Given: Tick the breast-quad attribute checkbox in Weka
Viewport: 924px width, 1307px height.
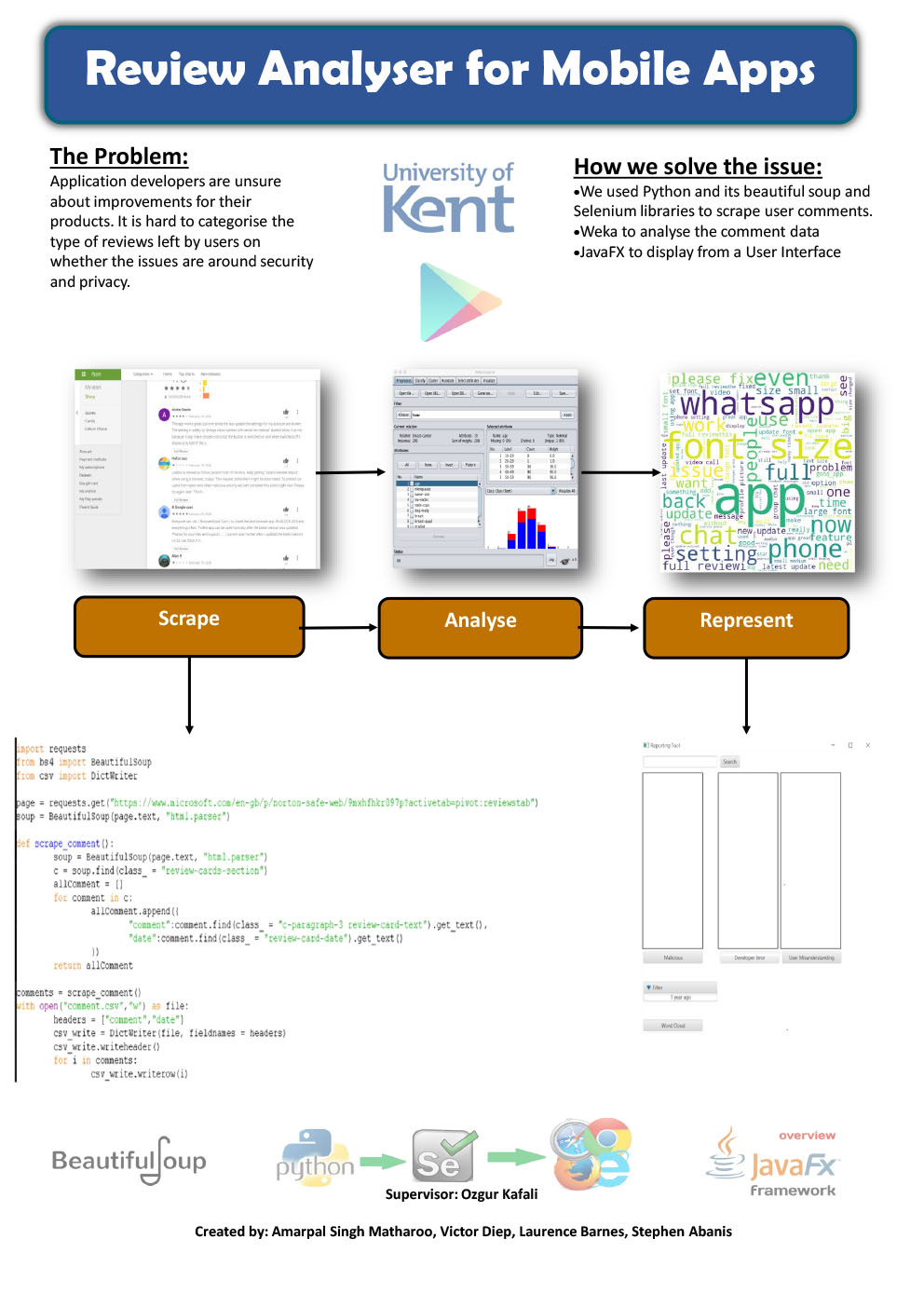Looking at the screenshot, I should [x=410, y=522].
